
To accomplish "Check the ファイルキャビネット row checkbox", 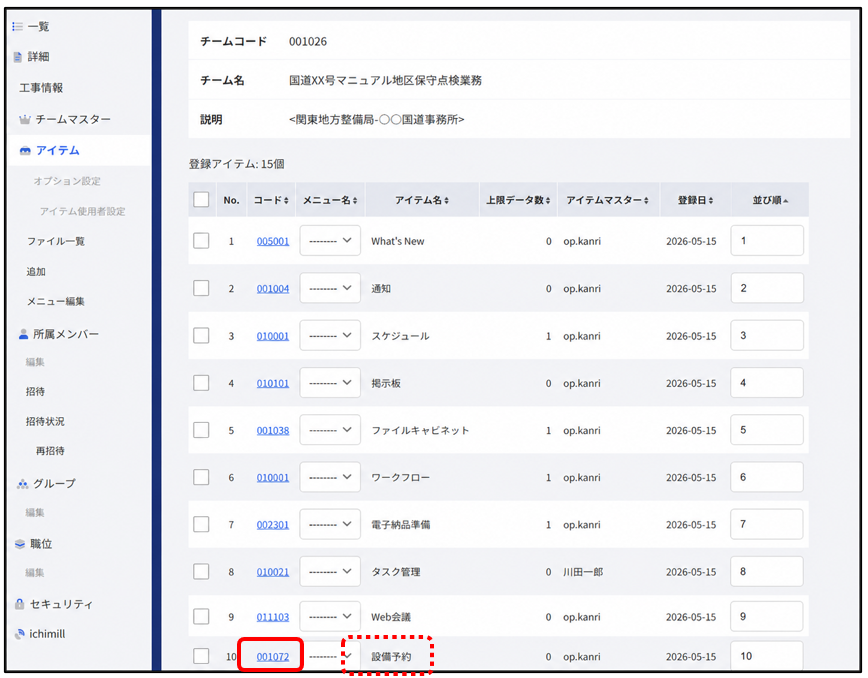I will [x=201, y=429].
